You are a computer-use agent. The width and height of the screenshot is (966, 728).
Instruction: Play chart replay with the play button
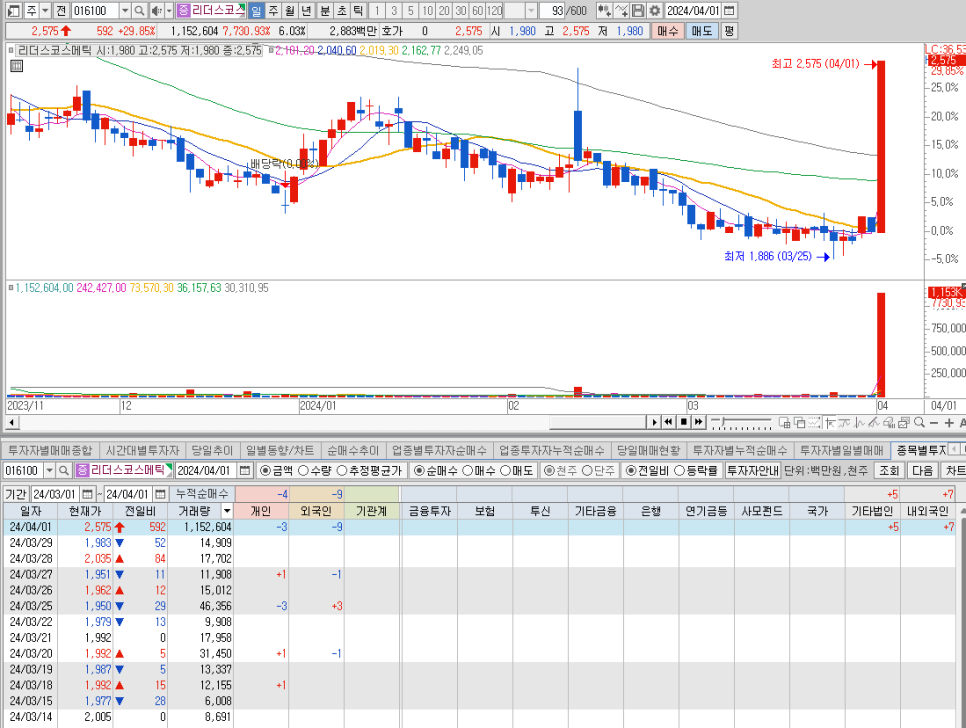click(x=654, y=422)
